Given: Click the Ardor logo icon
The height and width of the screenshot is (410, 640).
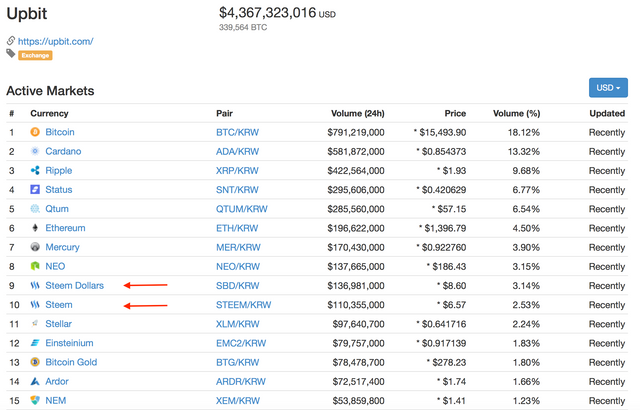Looking at the screenshot, I should click(35, 381).
